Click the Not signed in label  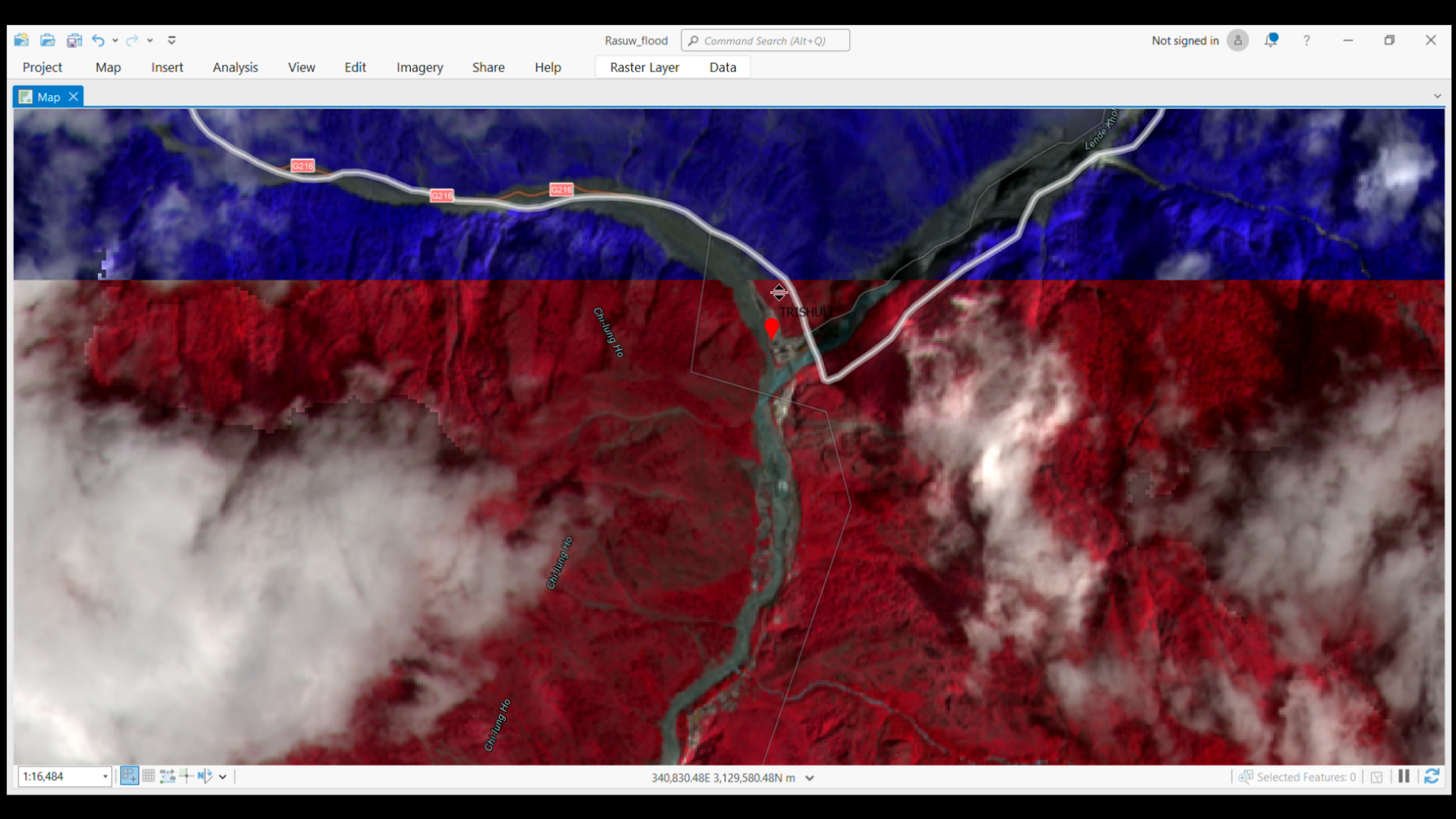(x=1185, y=40)
